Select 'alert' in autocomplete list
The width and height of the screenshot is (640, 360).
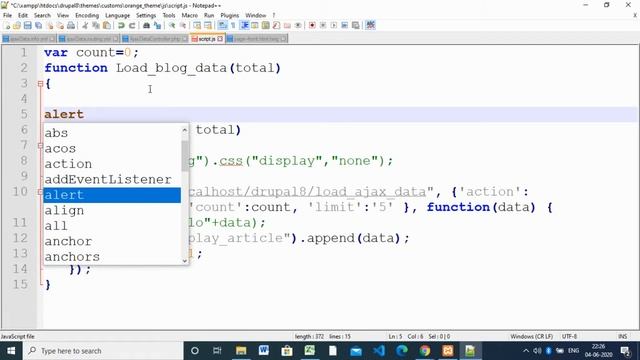coord(112,195)
